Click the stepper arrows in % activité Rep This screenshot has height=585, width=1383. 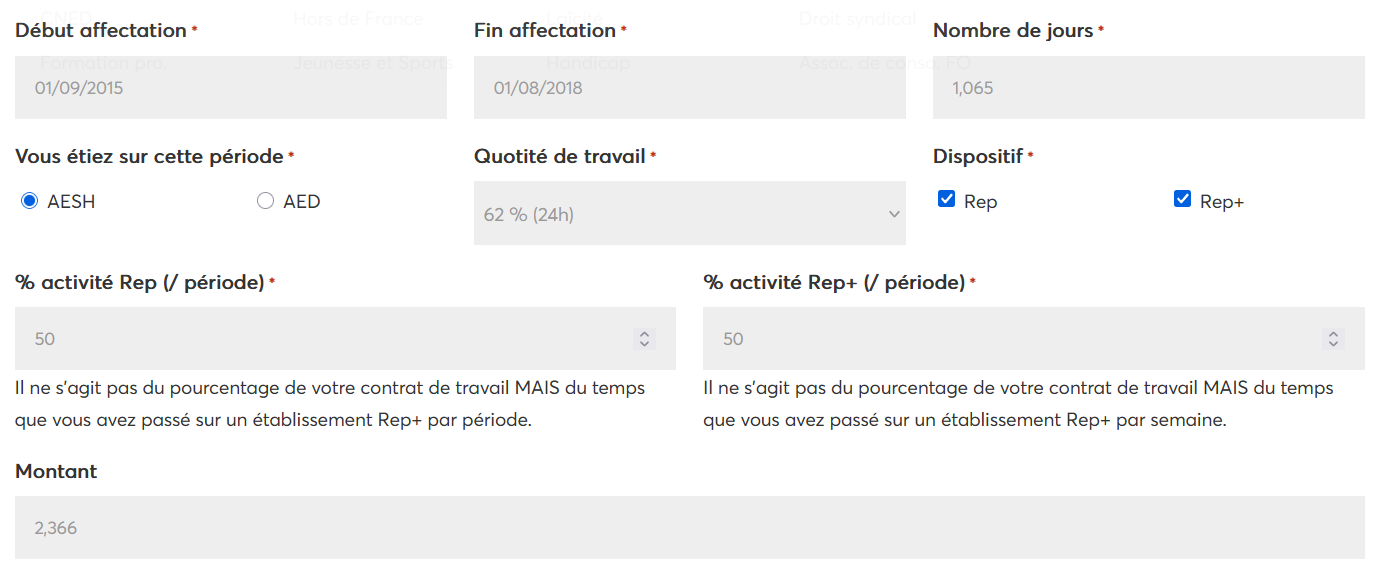(x=645, y=339)
